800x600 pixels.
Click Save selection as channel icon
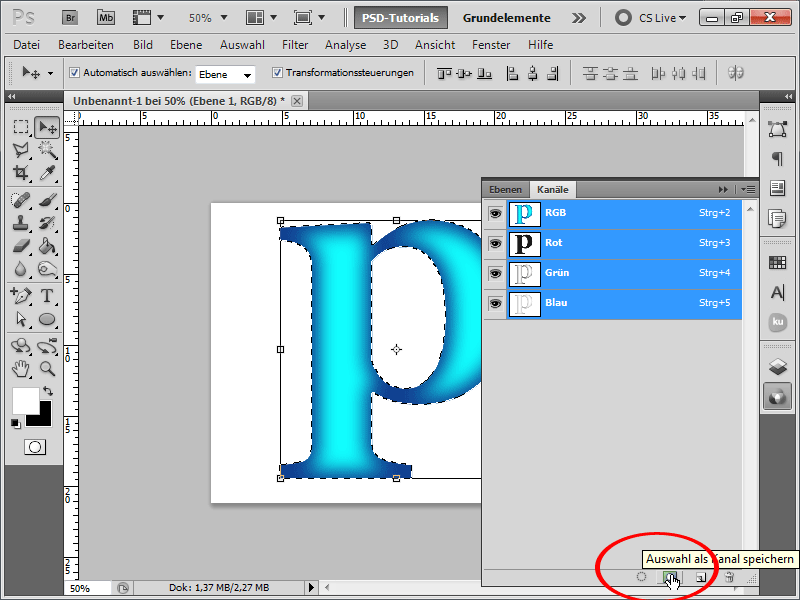point(670,577)
